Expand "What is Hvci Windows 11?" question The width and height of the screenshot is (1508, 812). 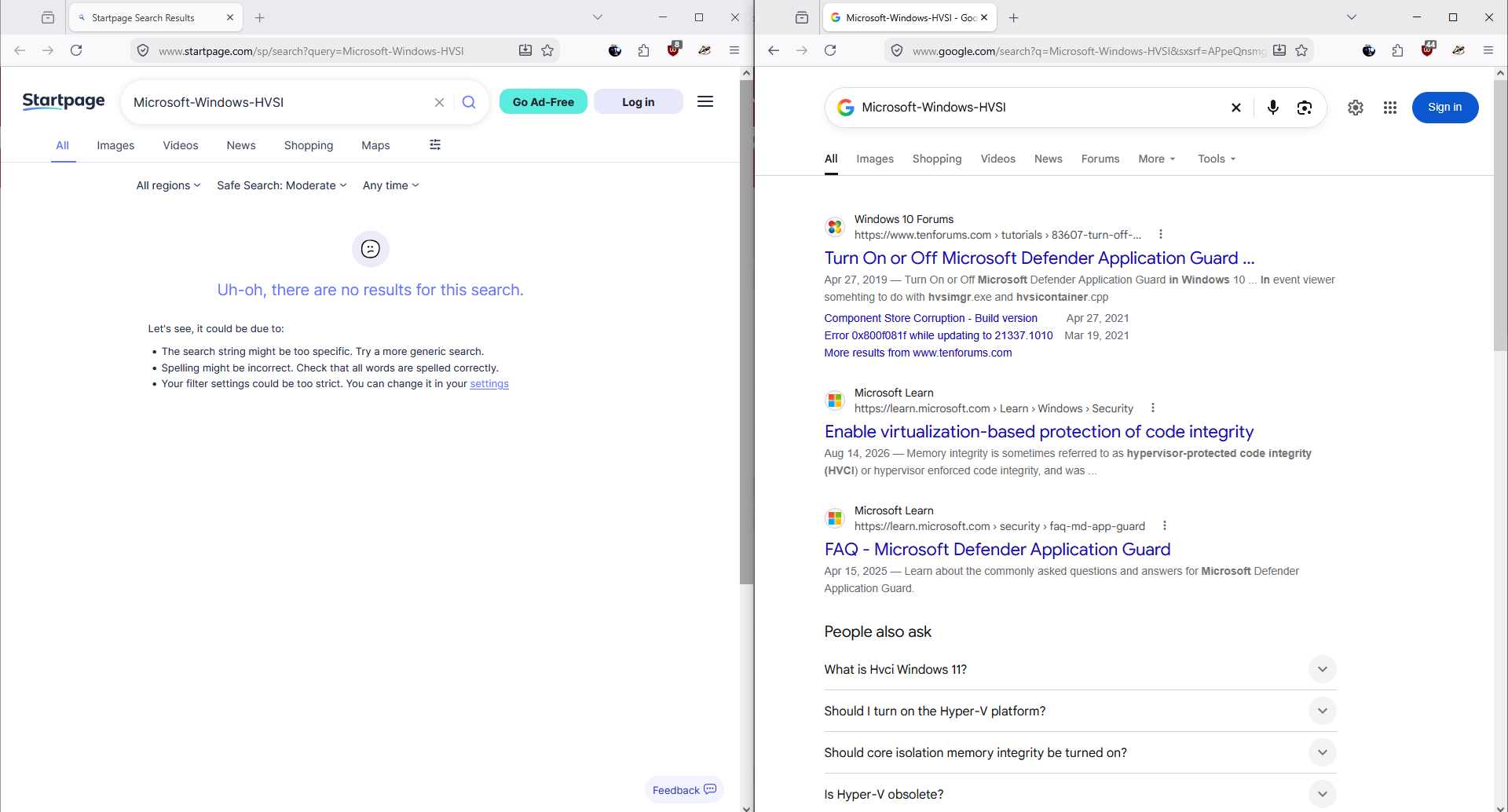[1080, 669]
